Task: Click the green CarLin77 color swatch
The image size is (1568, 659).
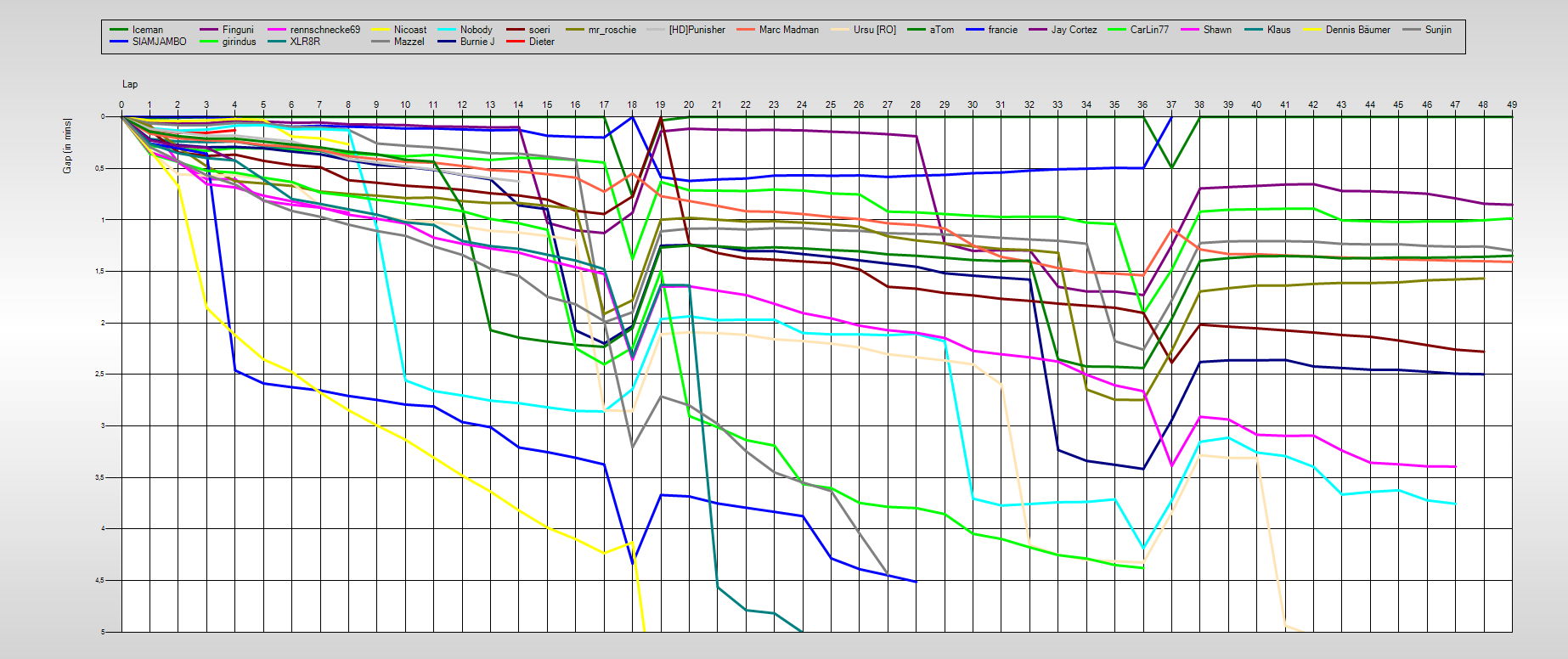Action: [1117, 30]
